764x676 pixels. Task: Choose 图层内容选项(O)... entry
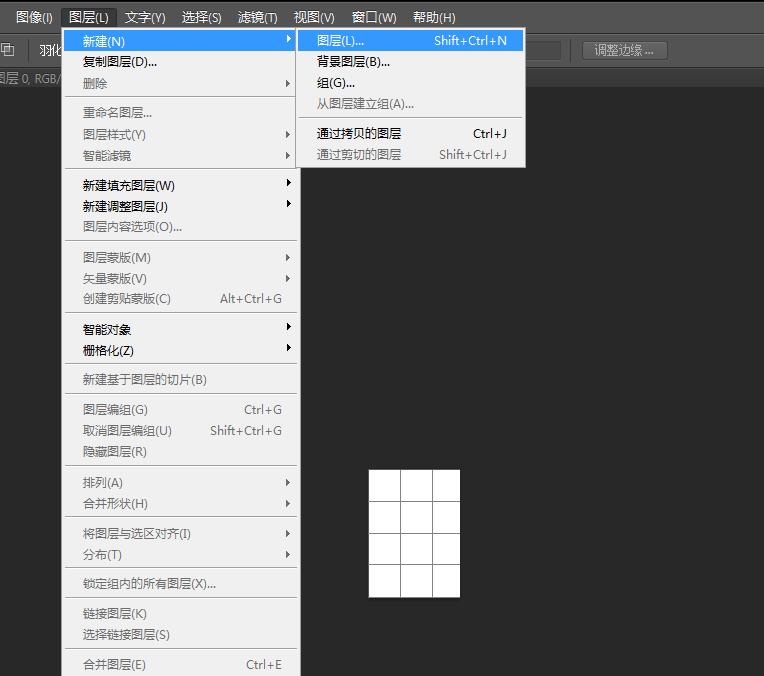click(180, 227)
